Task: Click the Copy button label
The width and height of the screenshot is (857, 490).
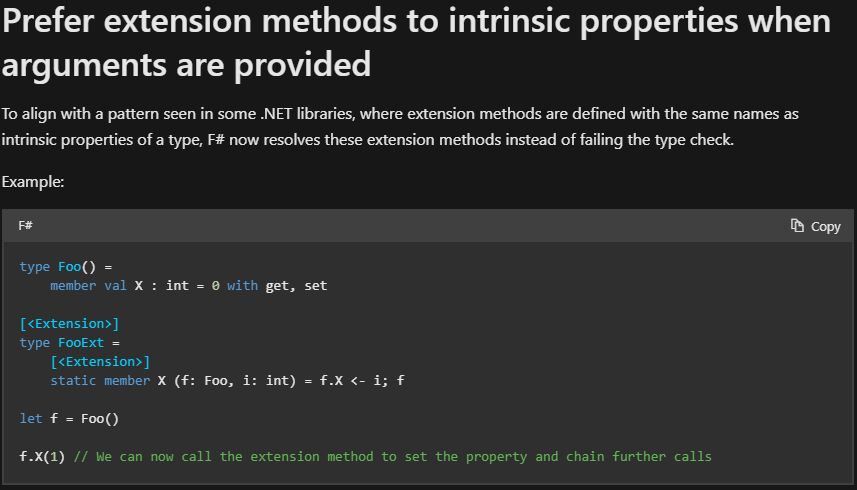Action: 825,227
